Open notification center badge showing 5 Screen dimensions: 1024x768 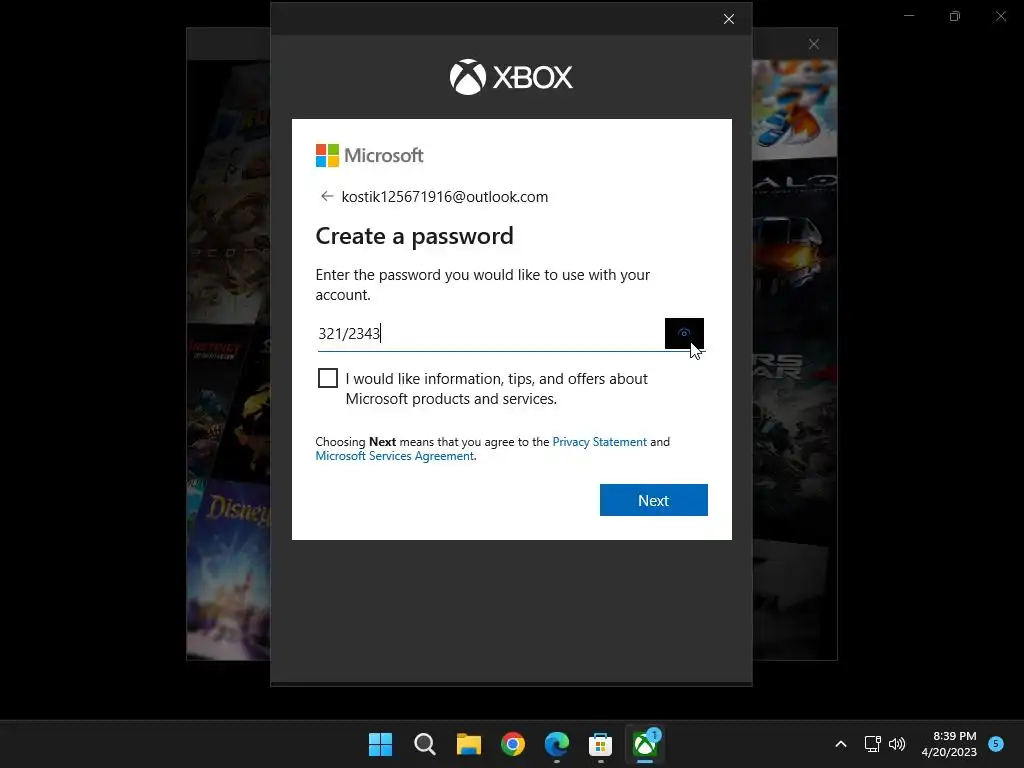996,743
